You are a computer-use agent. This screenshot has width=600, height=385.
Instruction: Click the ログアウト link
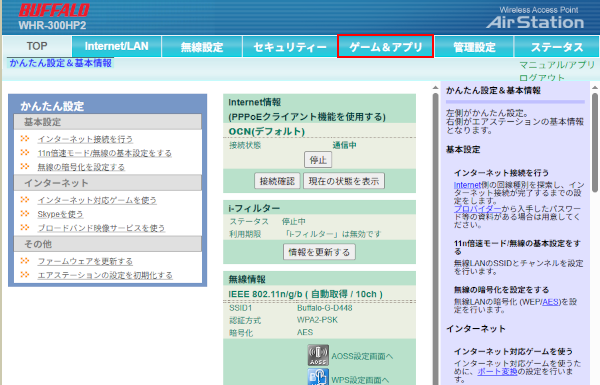pyautogui.click(x=542, y=78)
